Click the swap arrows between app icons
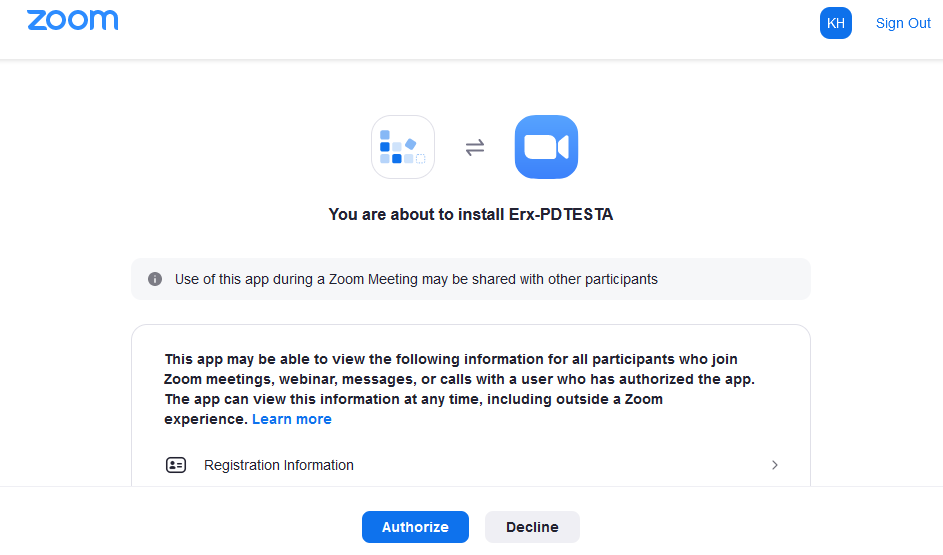This screenshot has width=943, height=555. click(475, 148)
